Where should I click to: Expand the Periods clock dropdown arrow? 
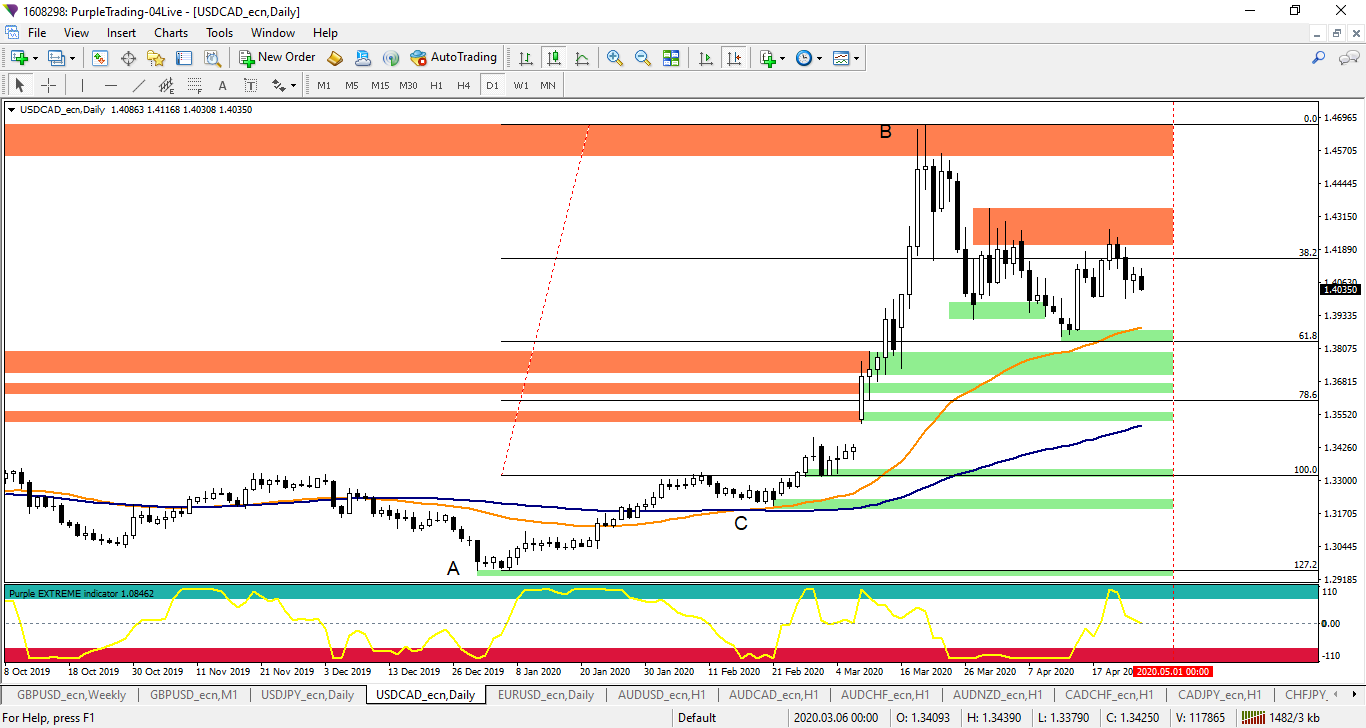pyautogui.click(x=819, y=58)
